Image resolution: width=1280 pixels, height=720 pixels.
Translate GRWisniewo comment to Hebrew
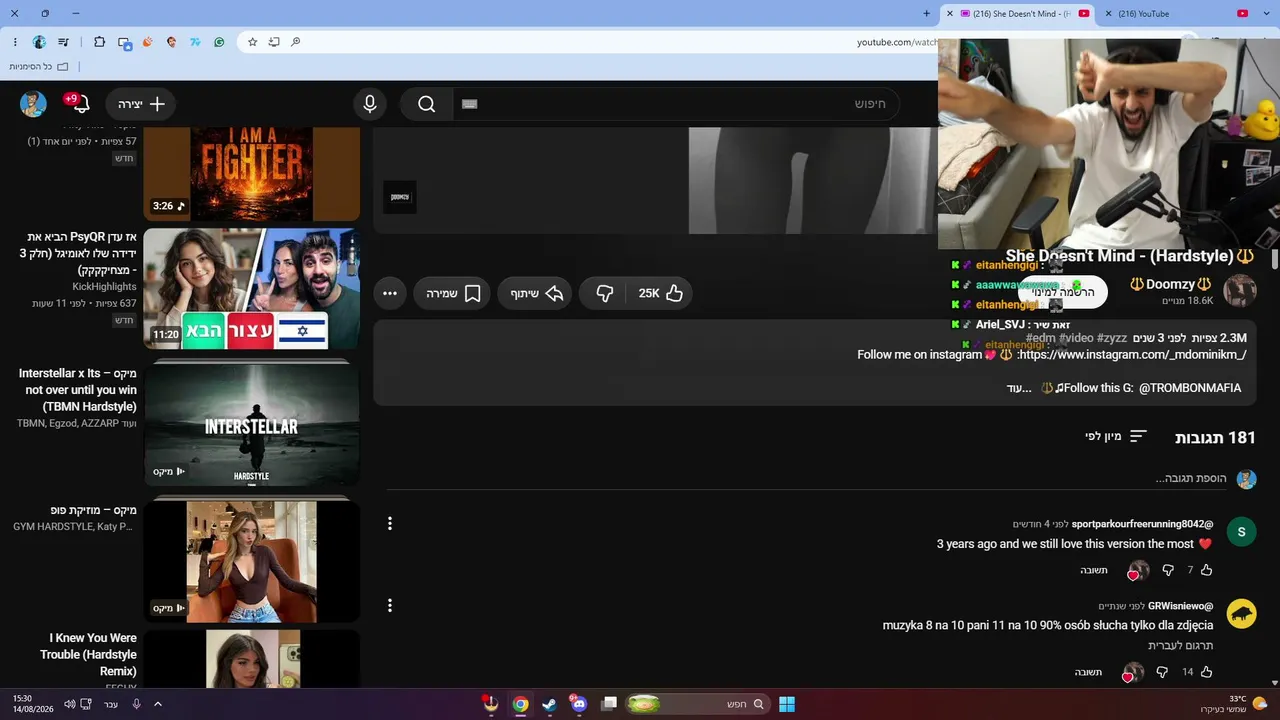tap(1181, 646)
